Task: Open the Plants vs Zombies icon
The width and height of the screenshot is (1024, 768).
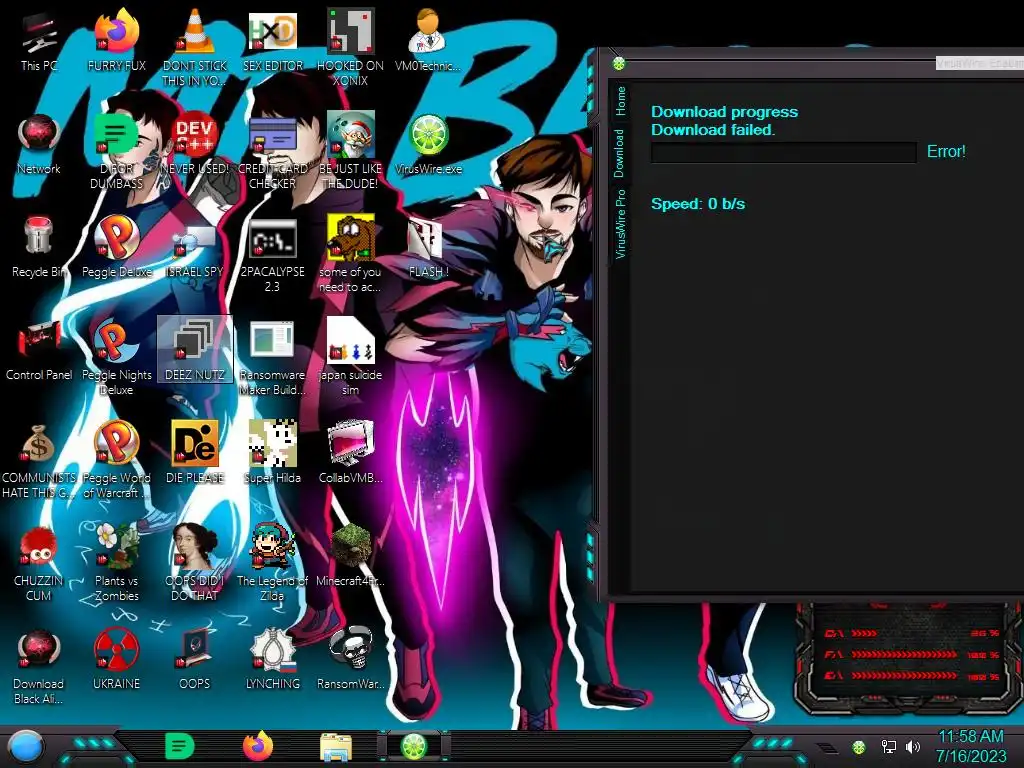Action: (116, 563)
